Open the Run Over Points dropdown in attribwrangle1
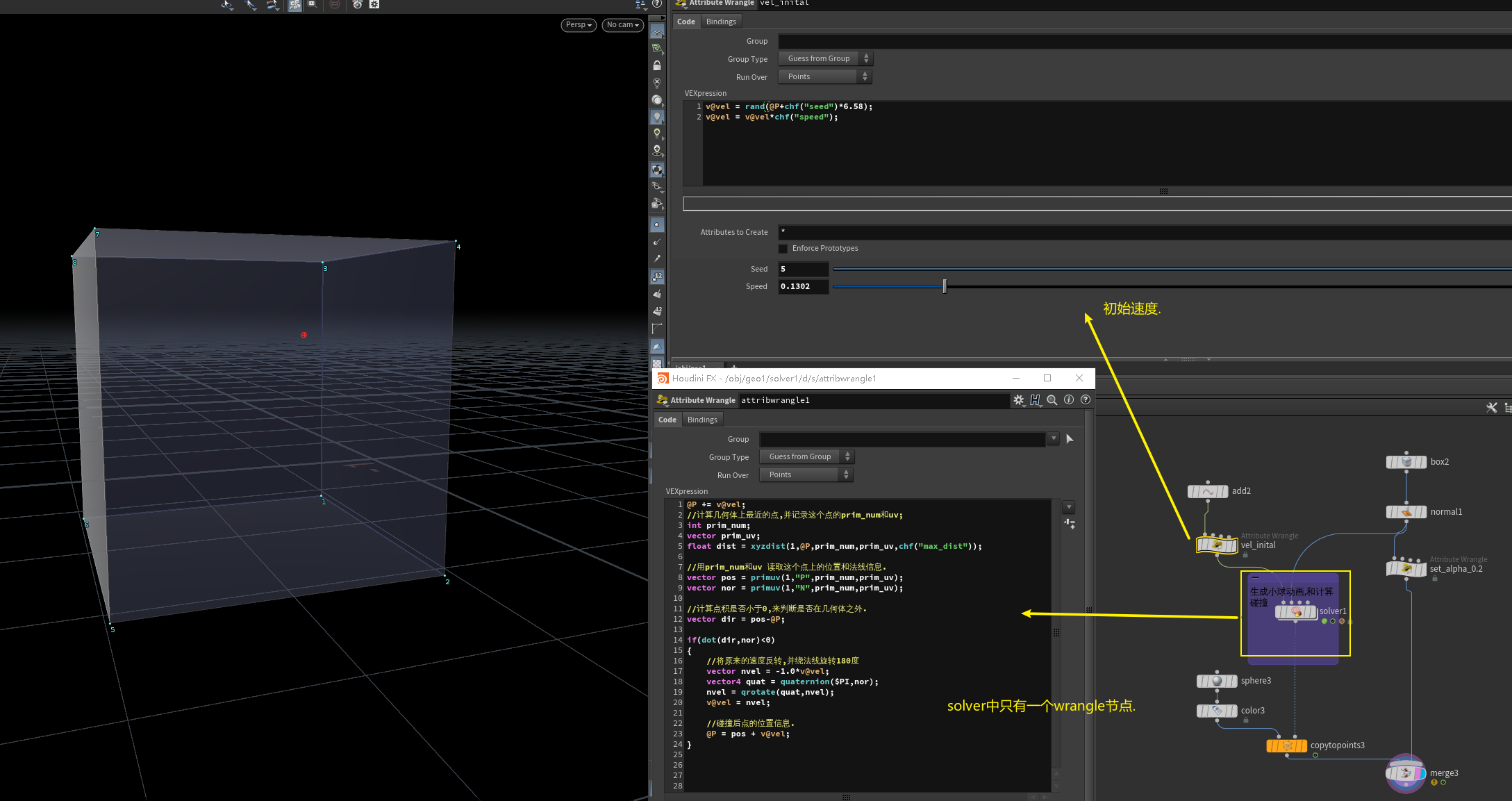Viewport: 1512px width, 801px height. (806, 475)
